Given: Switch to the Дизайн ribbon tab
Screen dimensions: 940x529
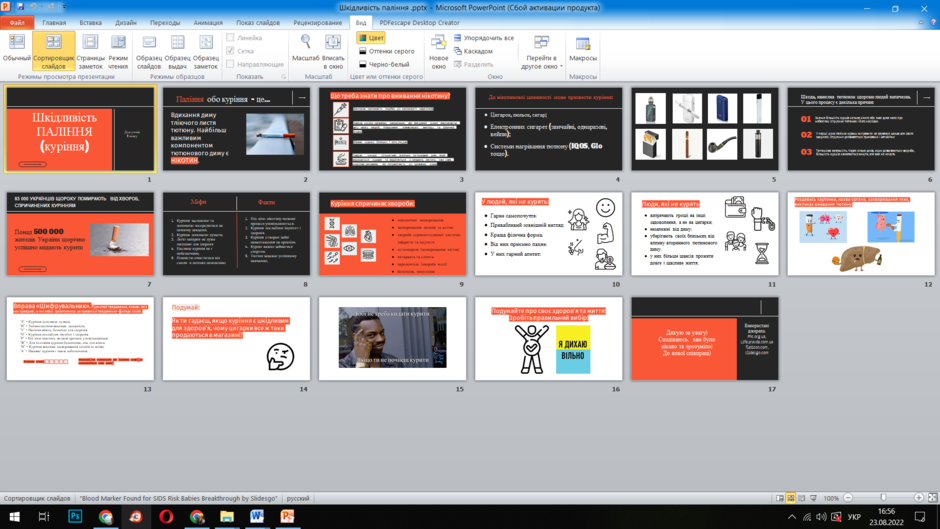Looking at the screenshot, I should [x=126, y=23].
